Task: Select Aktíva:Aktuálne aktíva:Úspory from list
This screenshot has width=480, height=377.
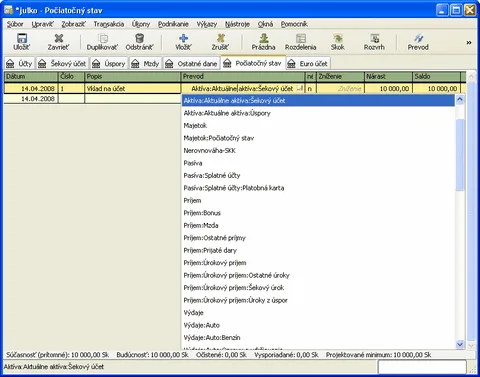Action: tap(318, 113)
